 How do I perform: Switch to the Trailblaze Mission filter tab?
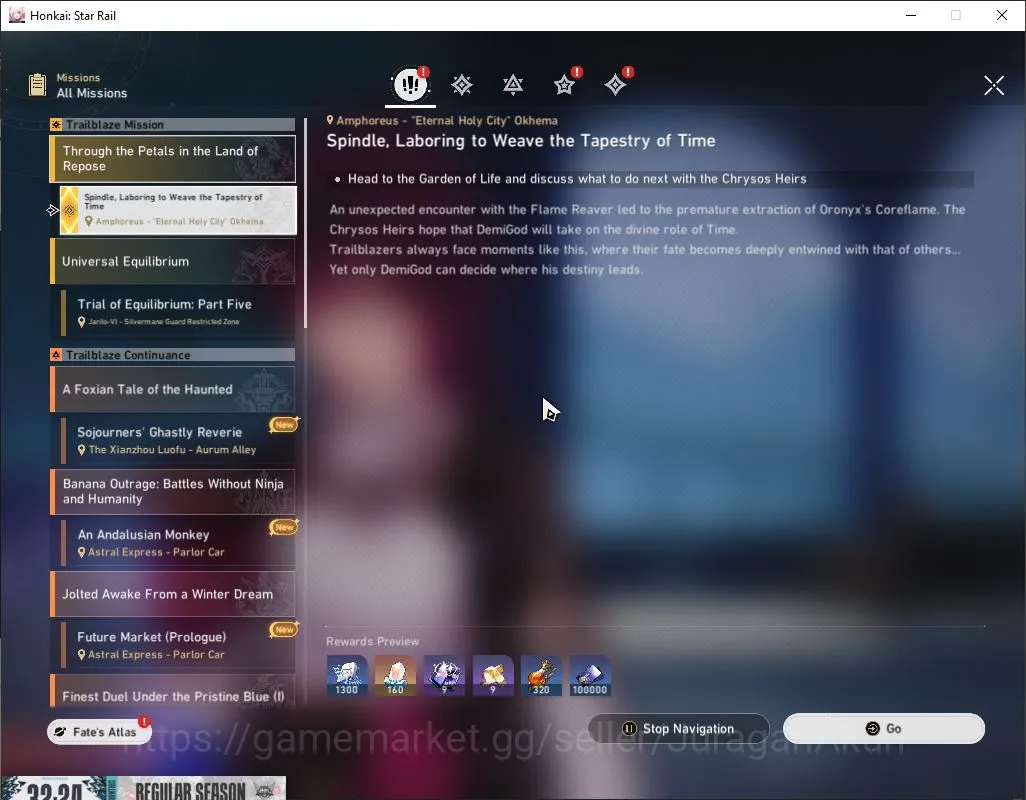(x=462, y=84)
